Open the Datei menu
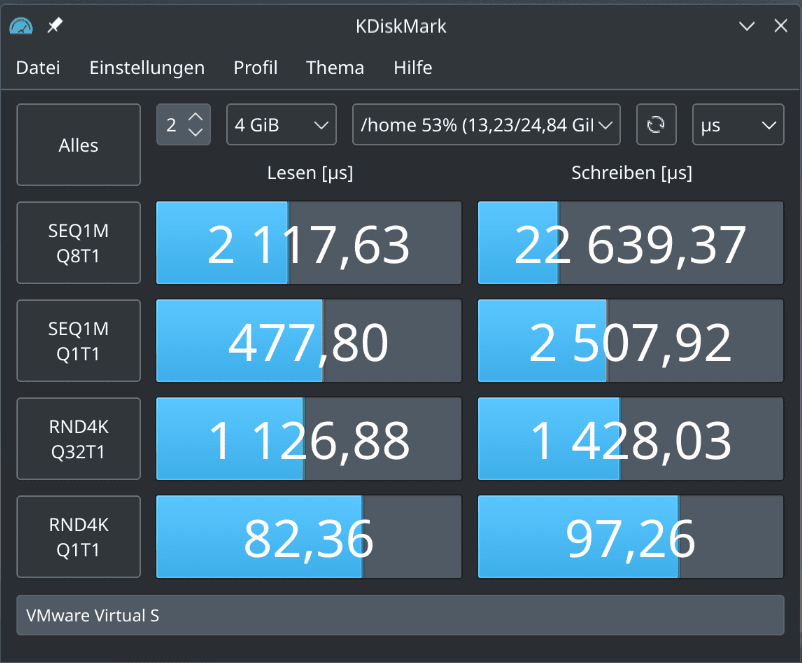 (x=38, y=68)
